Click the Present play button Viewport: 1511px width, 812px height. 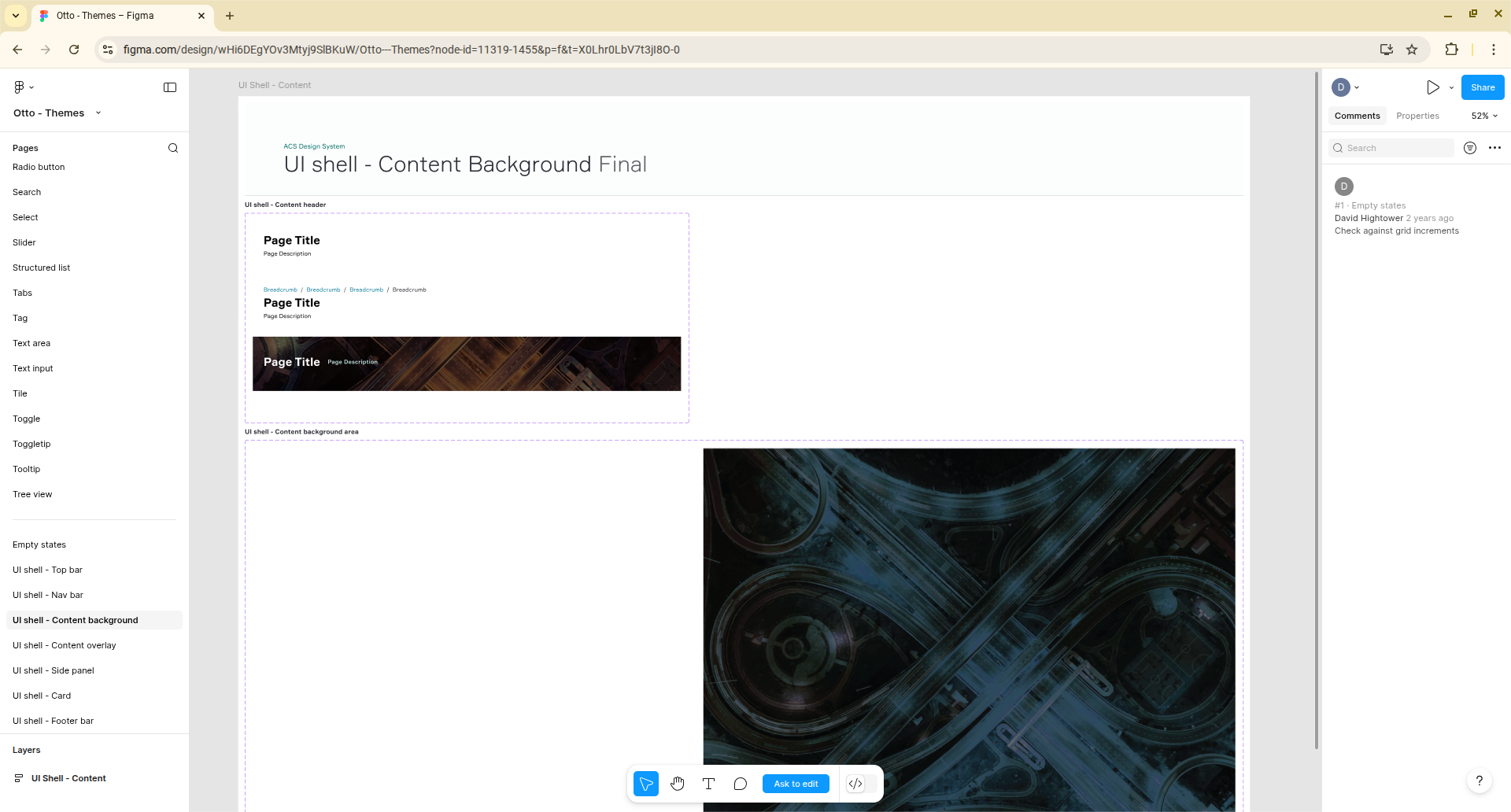1433,87
